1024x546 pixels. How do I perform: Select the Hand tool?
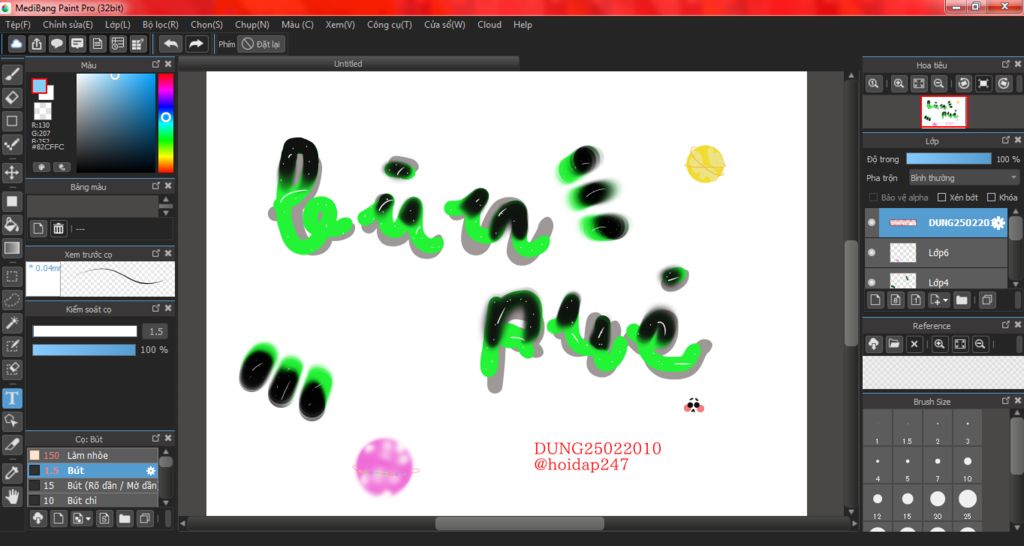tap(12, 496)
